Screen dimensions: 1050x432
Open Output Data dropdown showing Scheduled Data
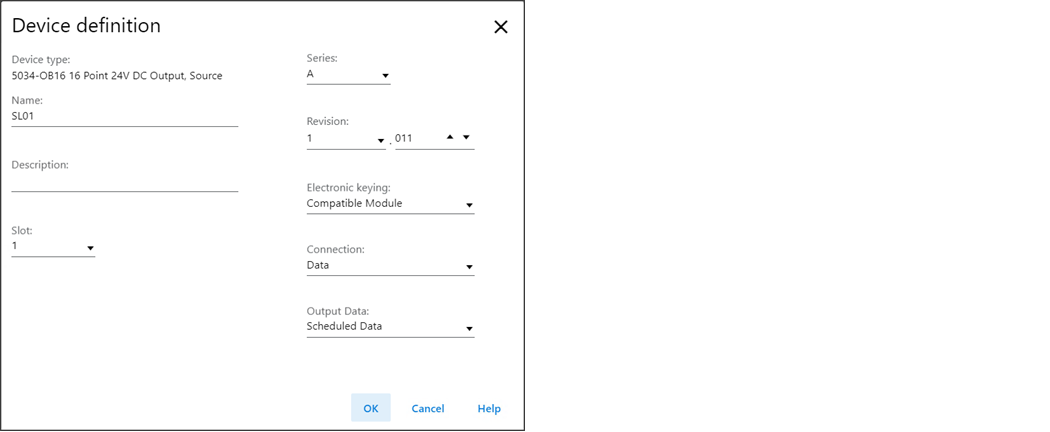pos(390,327)
